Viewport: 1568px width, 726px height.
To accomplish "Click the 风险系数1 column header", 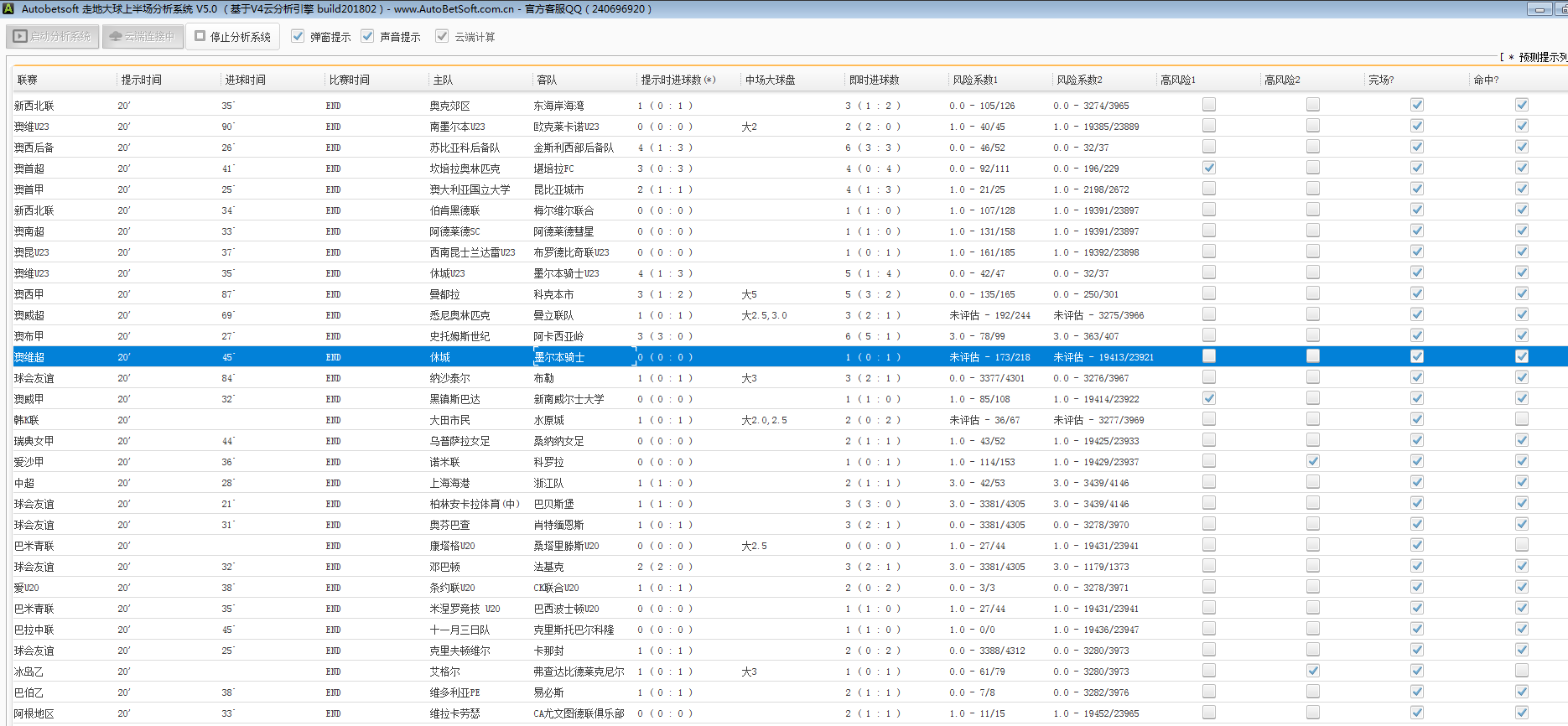I will coord(974,80).
